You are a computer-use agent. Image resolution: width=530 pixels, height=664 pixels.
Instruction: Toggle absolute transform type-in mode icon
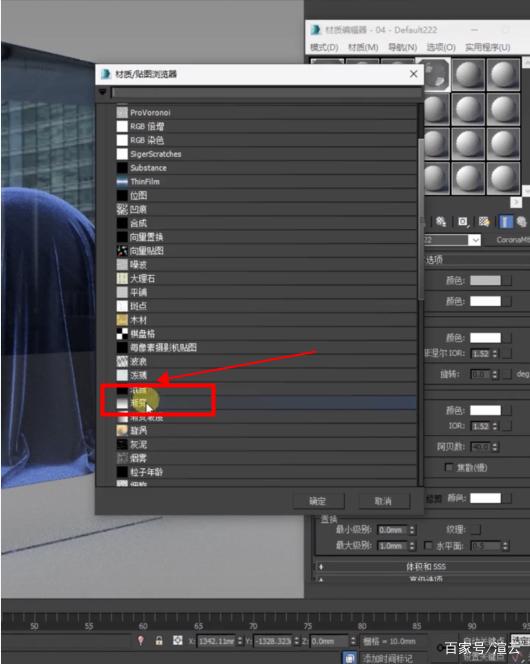click(177, 641)
